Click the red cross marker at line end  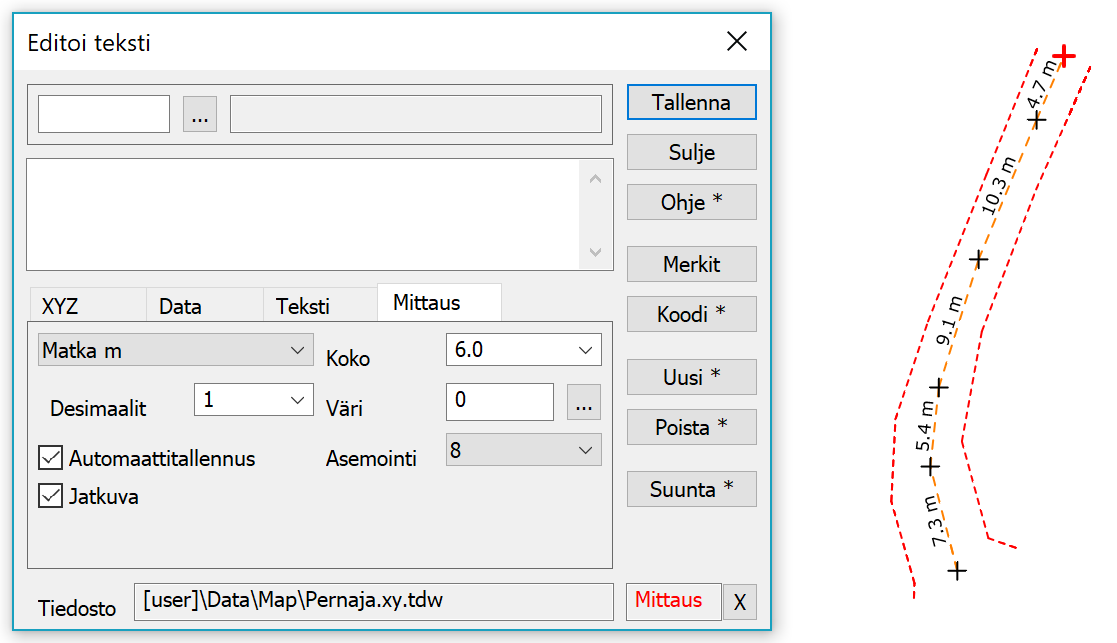(1064, 56)
